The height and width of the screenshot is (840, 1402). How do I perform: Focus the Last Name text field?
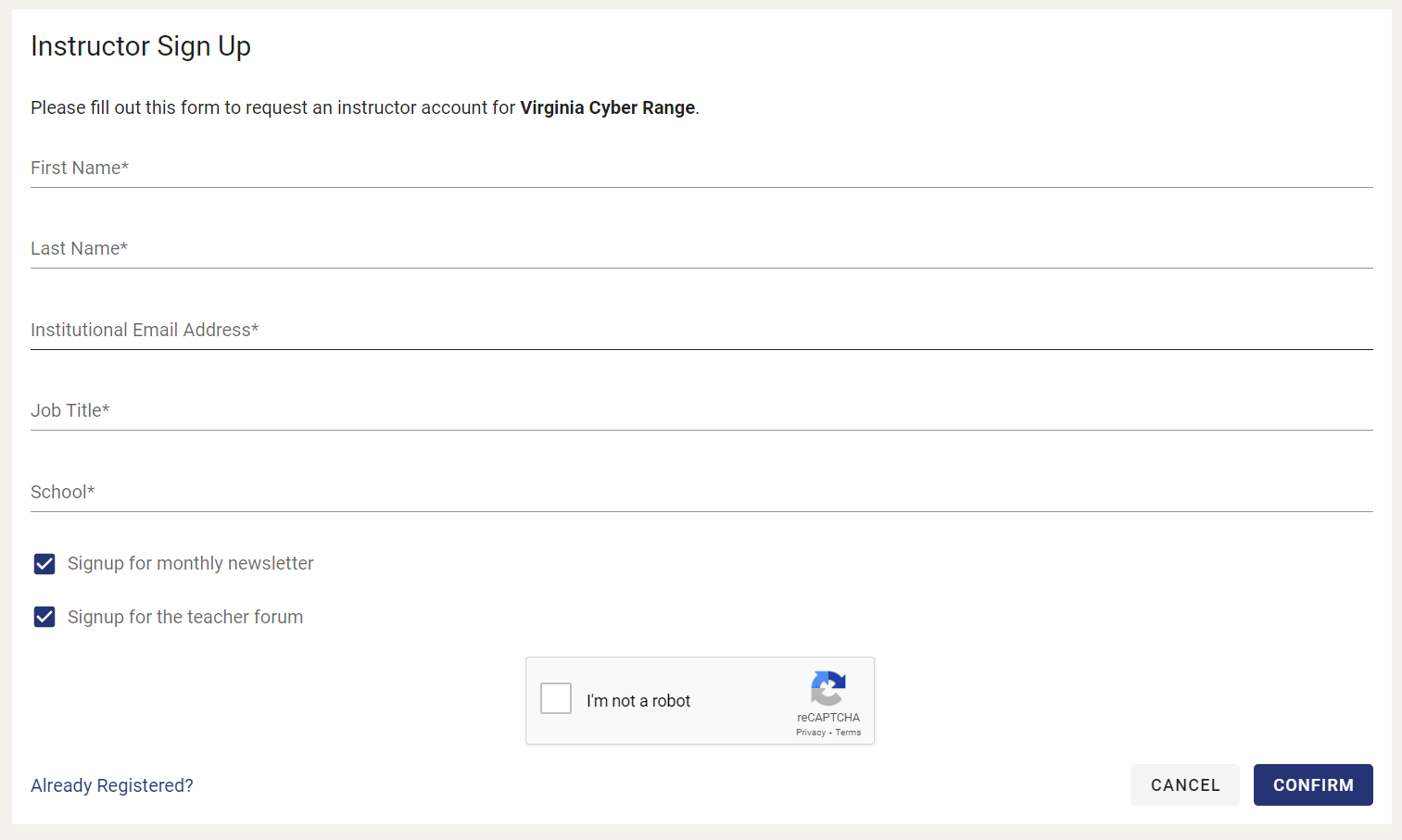pos(701,248)
